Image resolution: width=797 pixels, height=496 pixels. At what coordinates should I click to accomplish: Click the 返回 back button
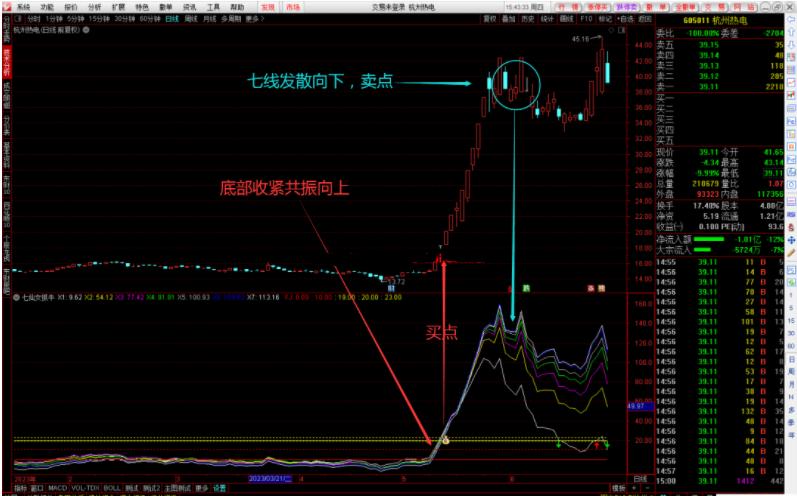pos(645,19)
